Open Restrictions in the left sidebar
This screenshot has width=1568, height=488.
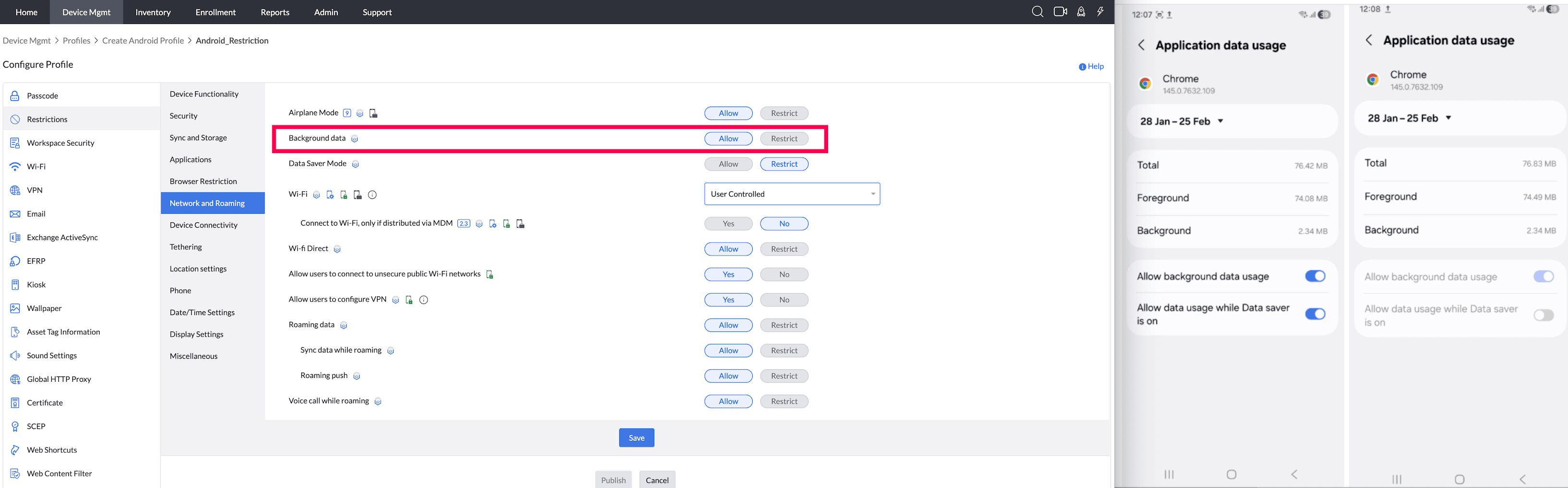(x=82, y=119)
